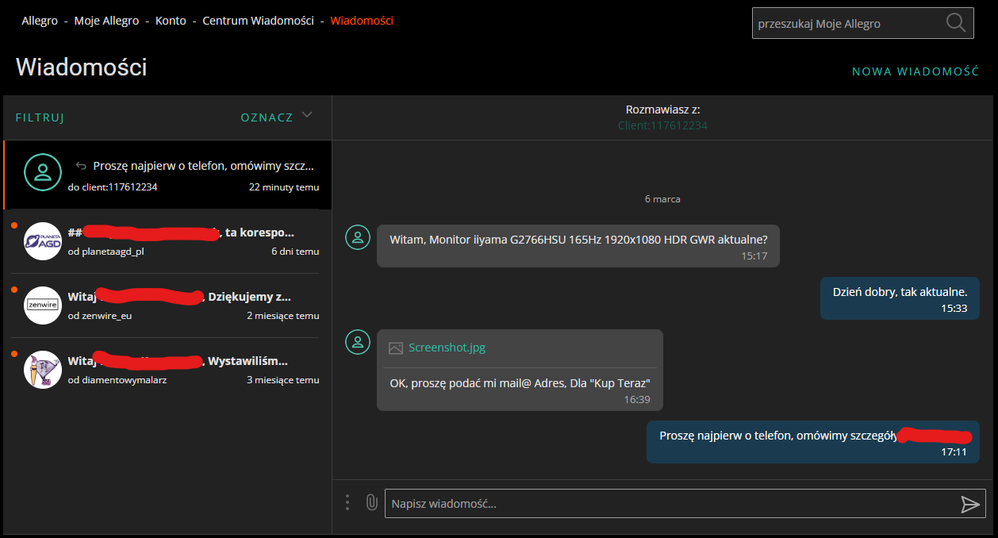Click '3 miesiące temu' timestamp
Viewport: 998px width, 538px height.
click(x=283, y=380)
